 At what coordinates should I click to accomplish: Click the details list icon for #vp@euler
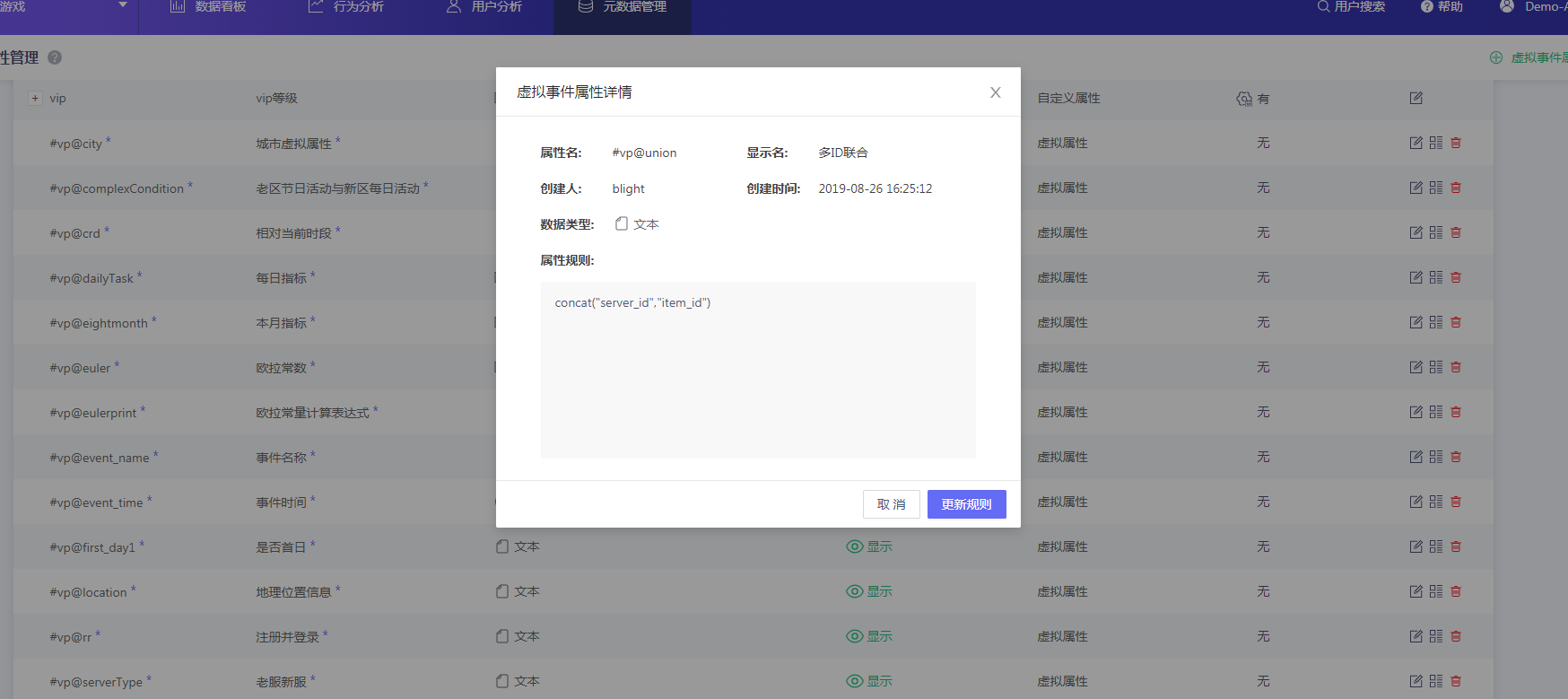point(1436,367)
